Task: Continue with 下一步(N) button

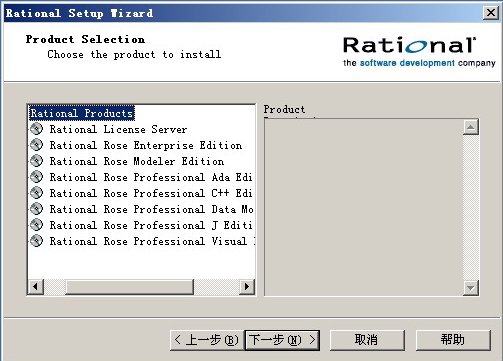Action: pyautogui.click(x=282, y=340)
